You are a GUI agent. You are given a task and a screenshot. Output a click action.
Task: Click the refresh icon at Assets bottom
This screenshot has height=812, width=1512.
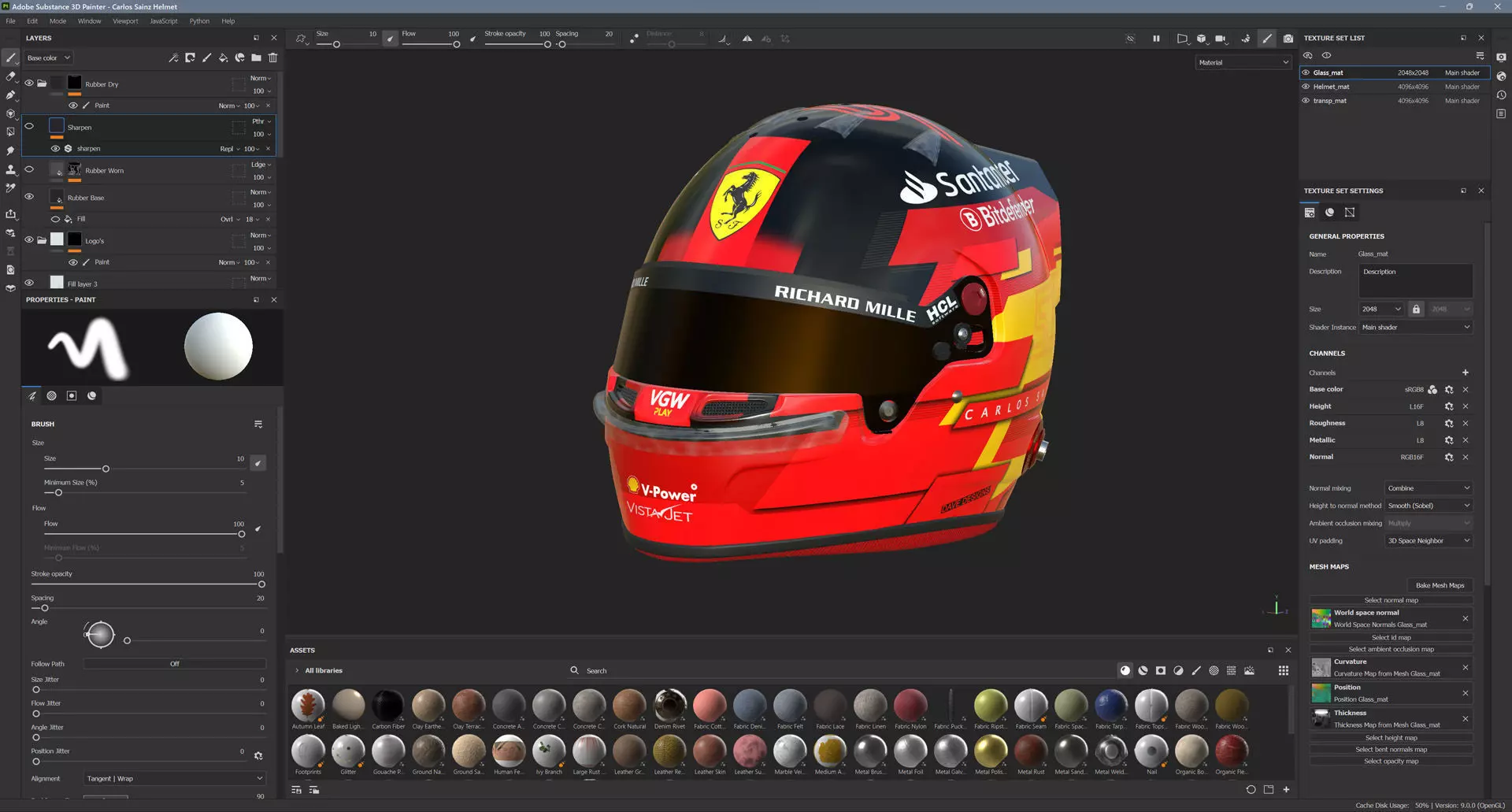coord(1251,789)
